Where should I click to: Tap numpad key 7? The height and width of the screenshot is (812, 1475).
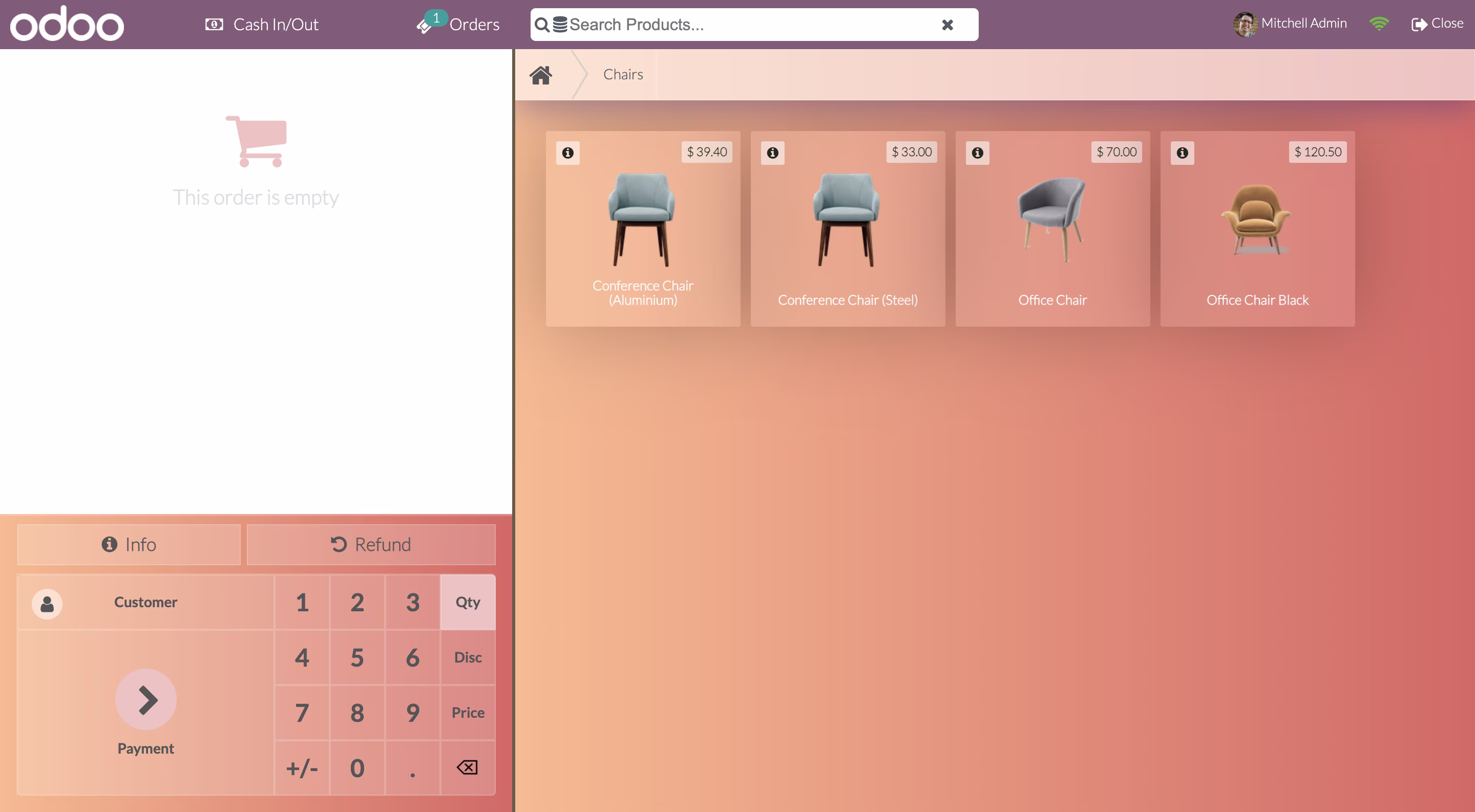pos(302,713)
